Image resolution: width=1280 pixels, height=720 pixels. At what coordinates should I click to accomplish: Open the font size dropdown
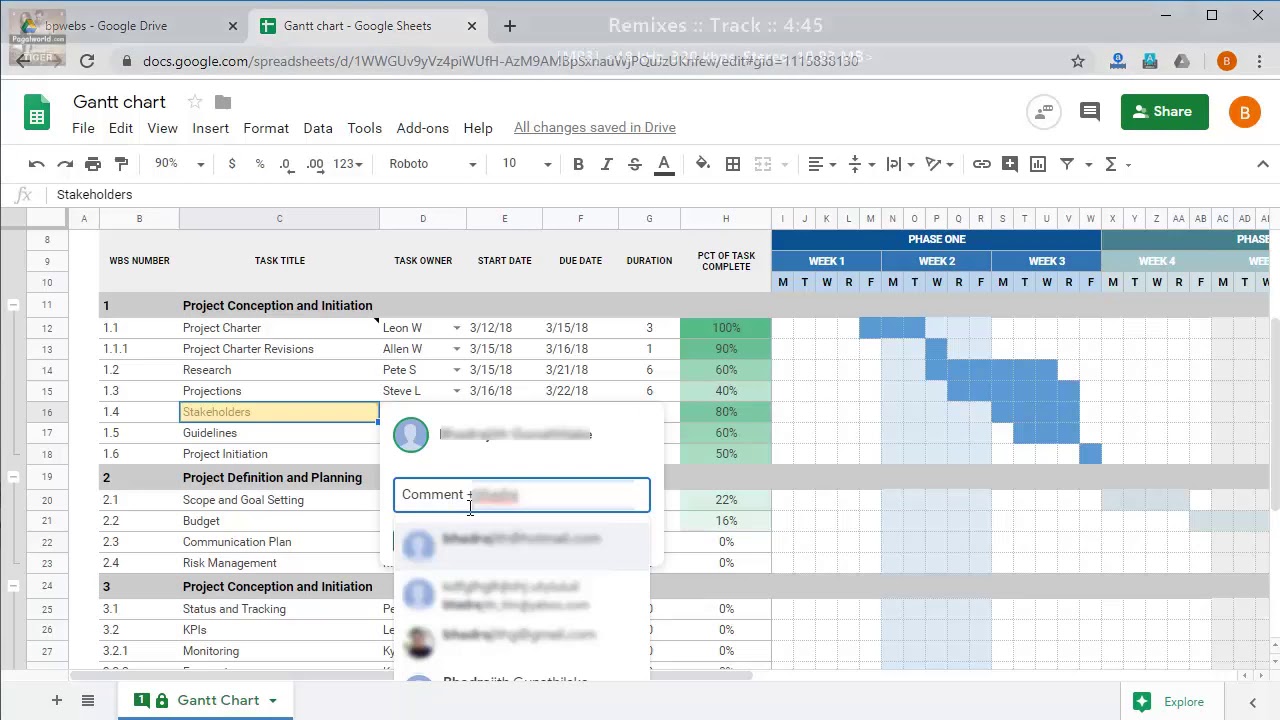tap(526, 164)
